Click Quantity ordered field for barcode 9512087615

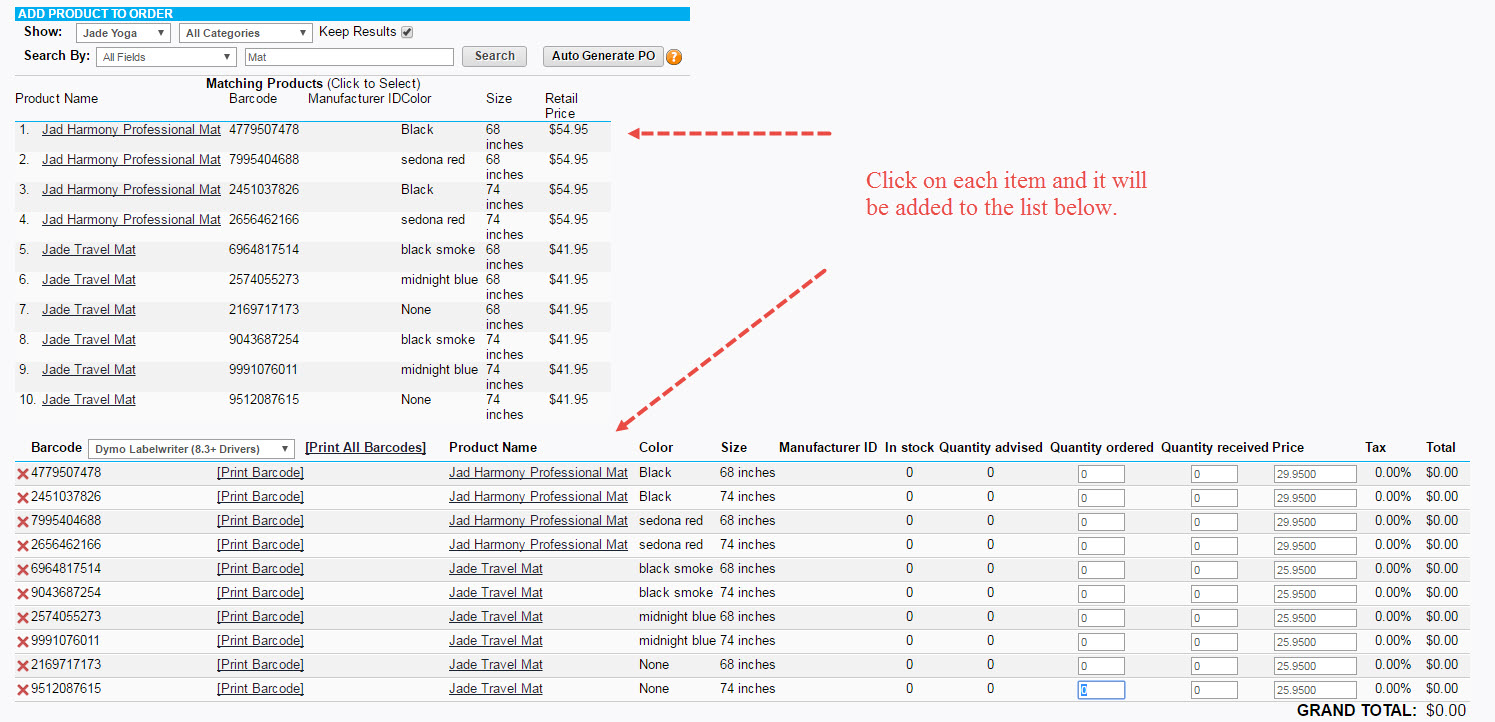pos(1101,689)
